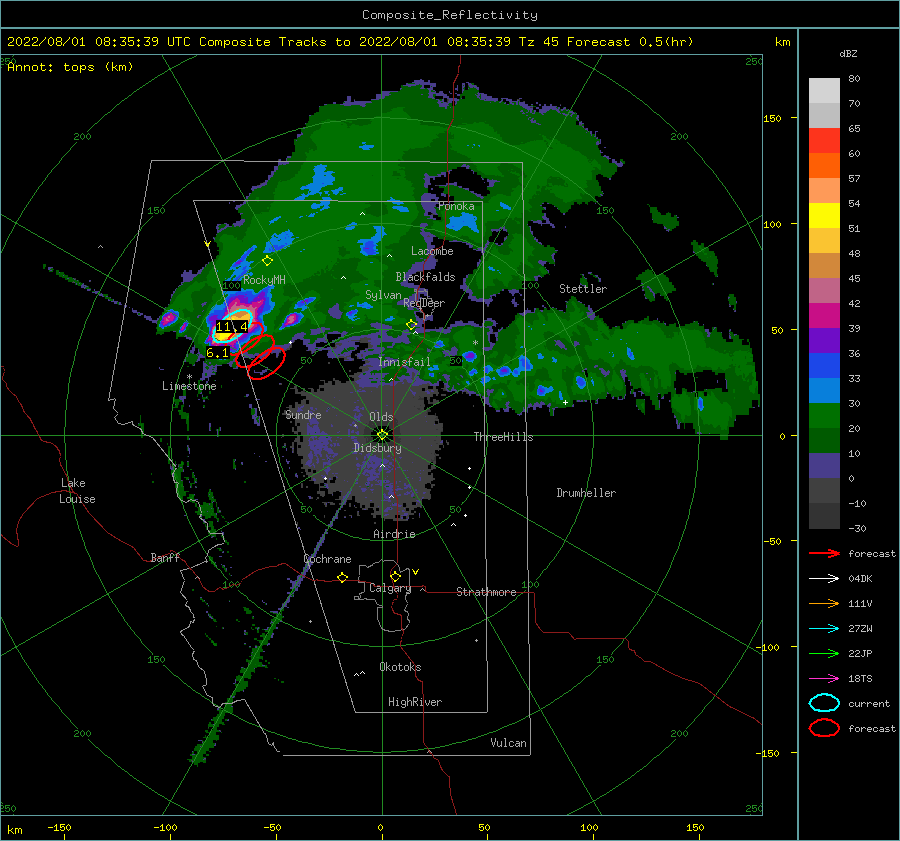
Task: Pick the yellow 54-51 dBZ color band
Action: tap(824, 216)
